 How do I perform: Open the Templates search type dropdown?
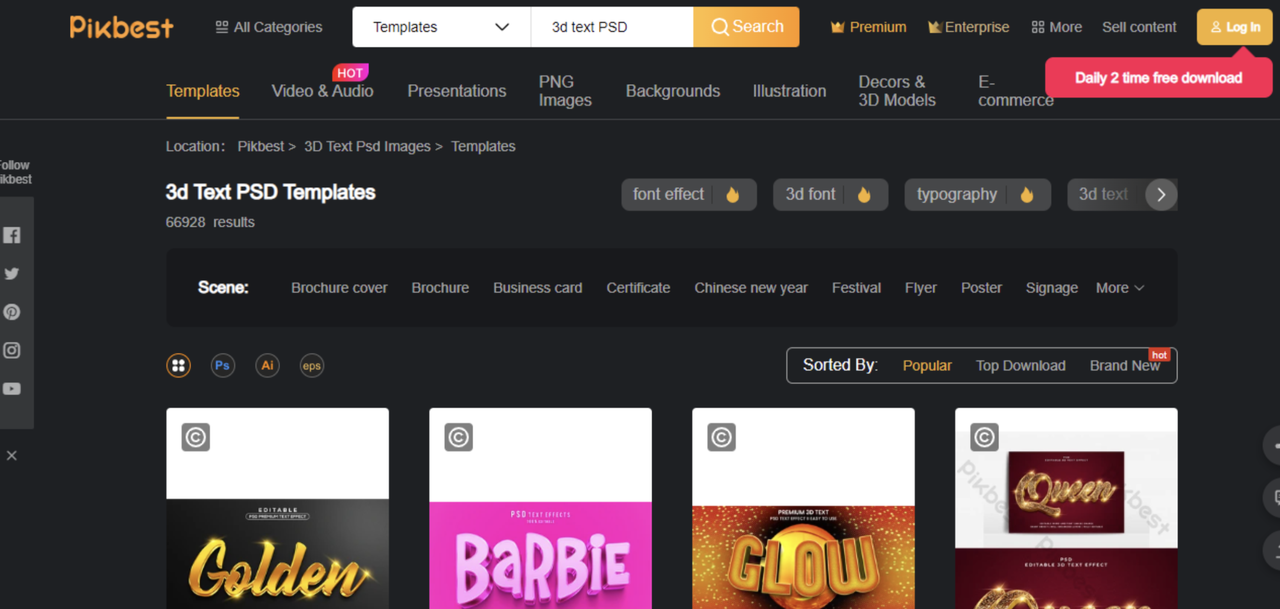tap(441, 27)
